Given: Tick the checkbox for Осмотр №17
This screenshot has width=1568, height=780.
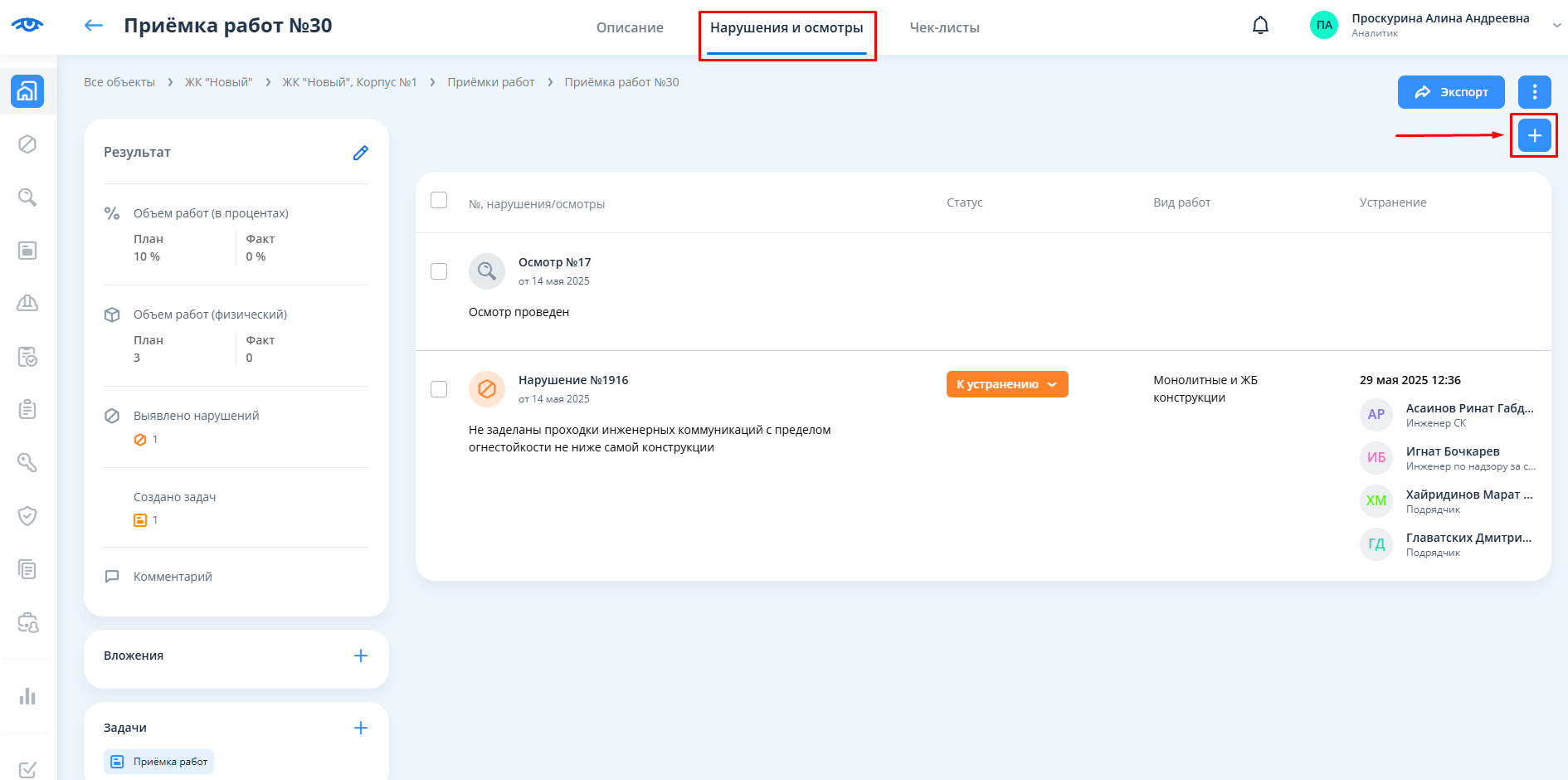Looking at the screenshot, I should click(439, 271).
